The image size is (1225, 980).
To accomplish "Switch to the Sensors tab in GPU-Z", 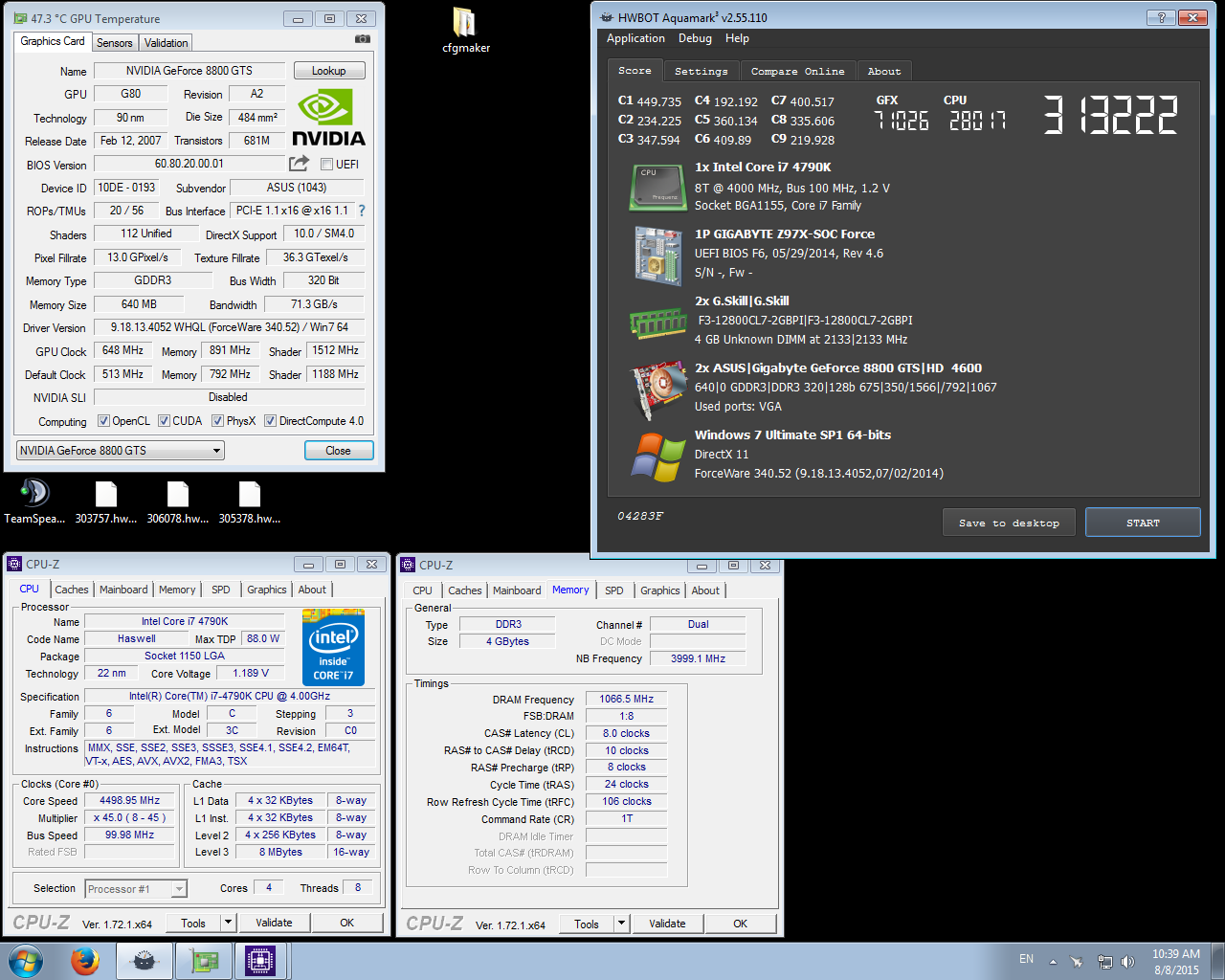I will [x=115, y=43].
